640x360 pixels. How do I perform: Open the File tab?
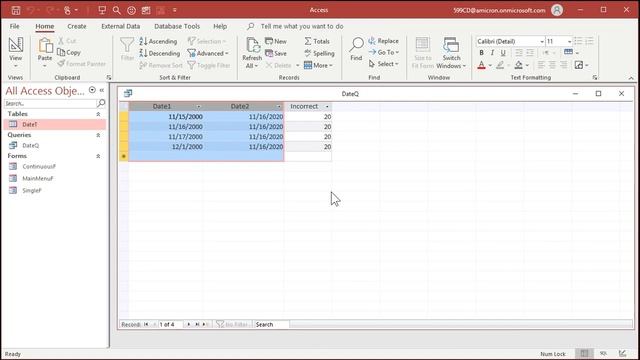coord(15,26)
